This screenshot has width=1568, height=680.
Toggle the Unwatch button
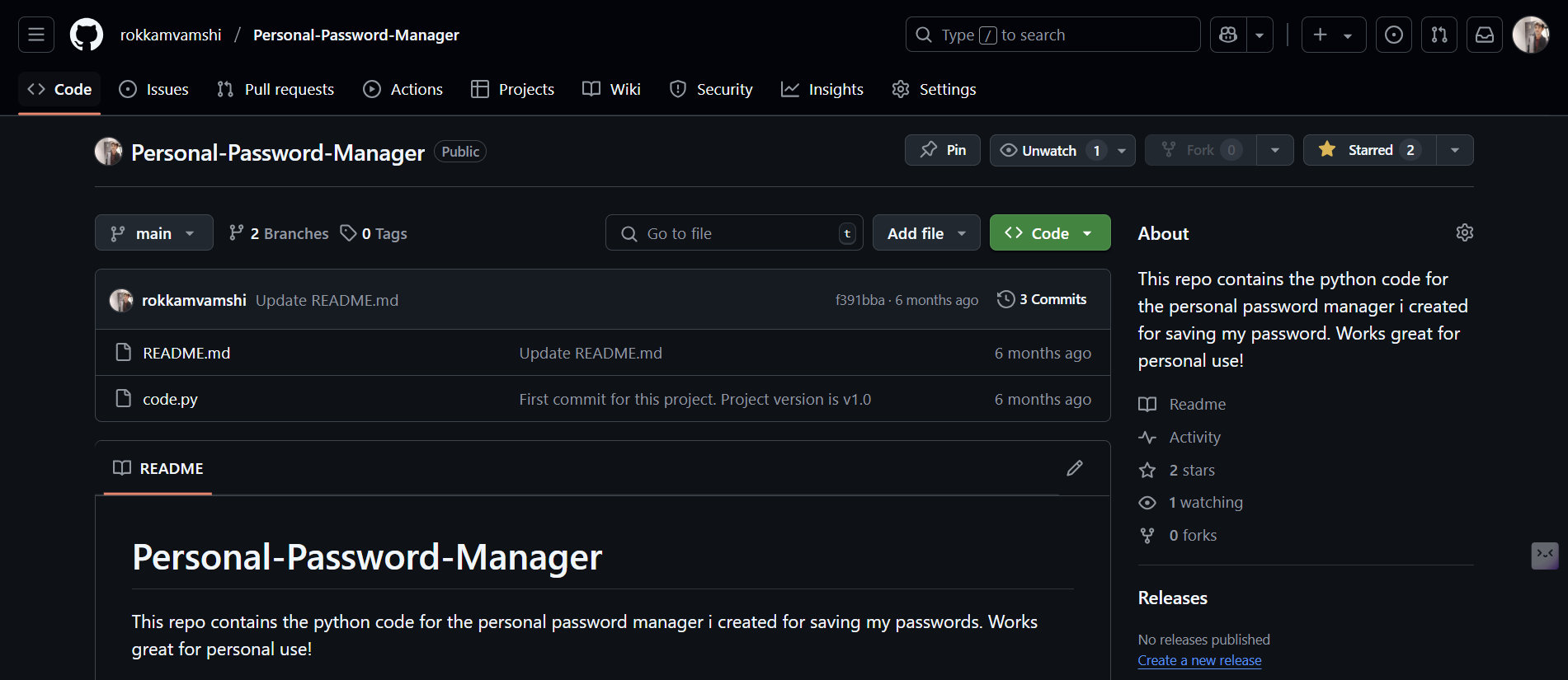pos(1051,150)
